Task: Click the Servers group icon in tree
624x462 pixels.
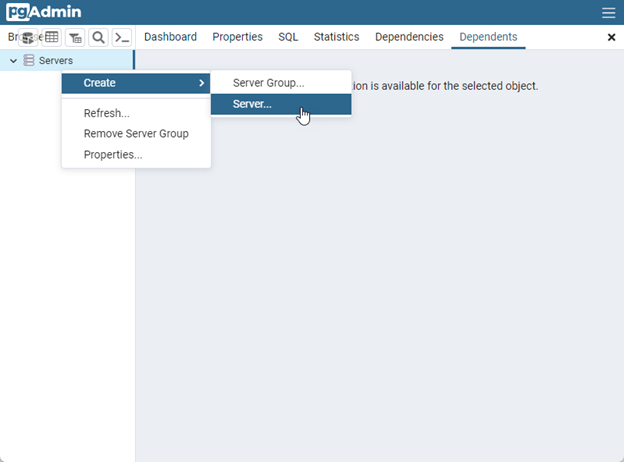Action: [29, 60]
